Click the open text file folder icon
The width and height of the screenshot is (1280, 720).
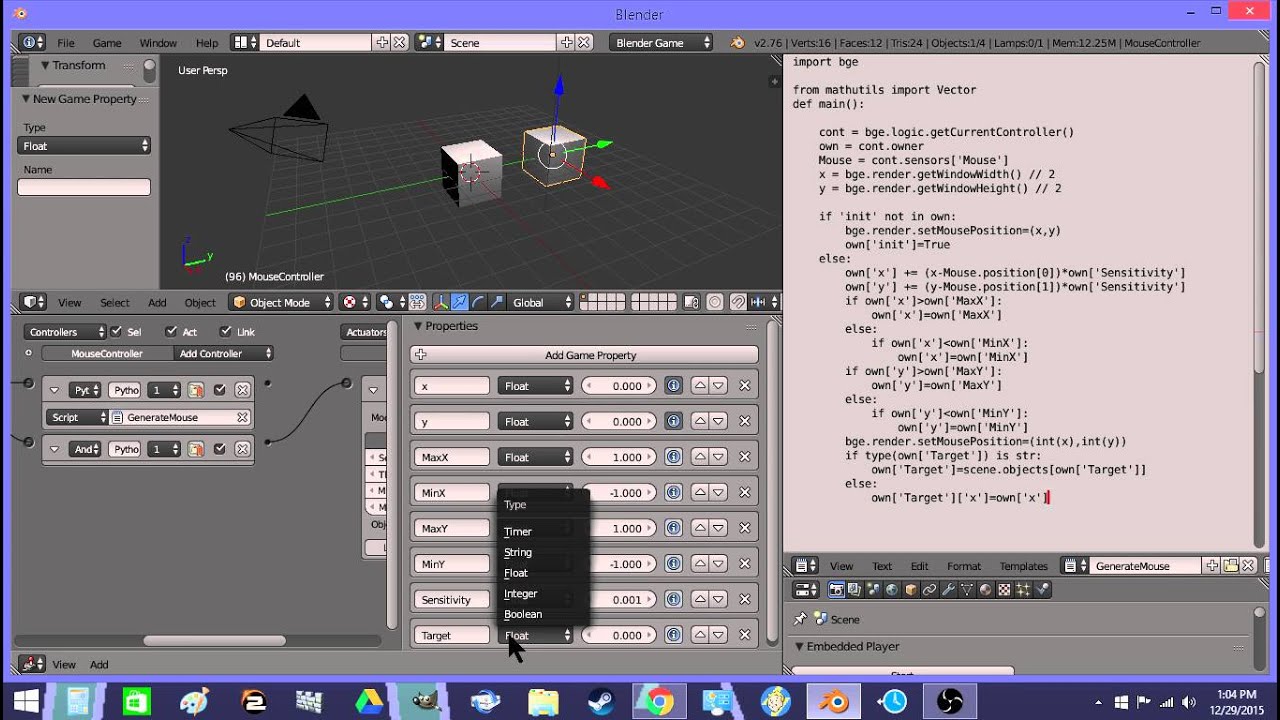click(x=1231, y=566)
